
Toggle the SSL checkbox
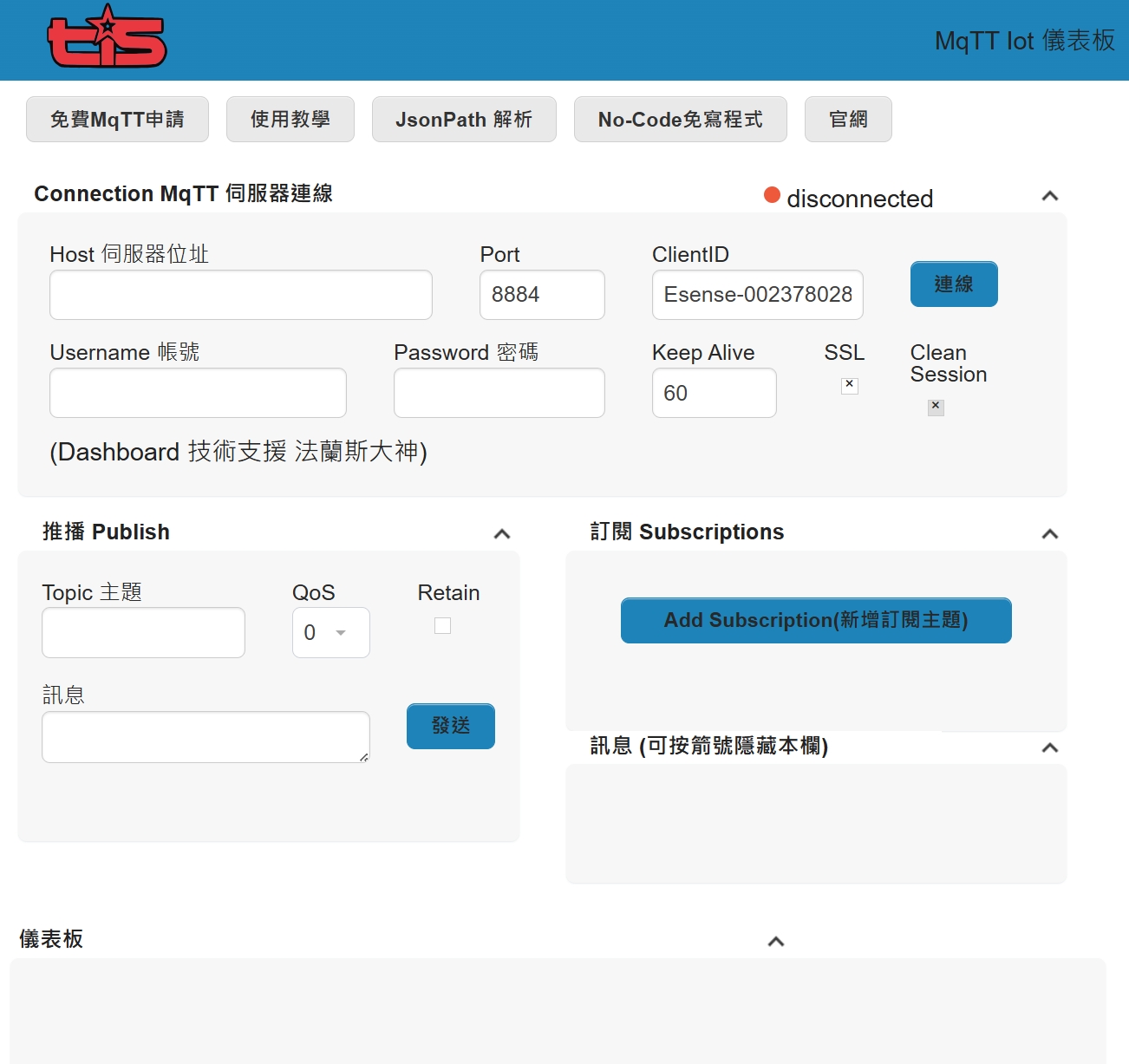tap(850, 385)
